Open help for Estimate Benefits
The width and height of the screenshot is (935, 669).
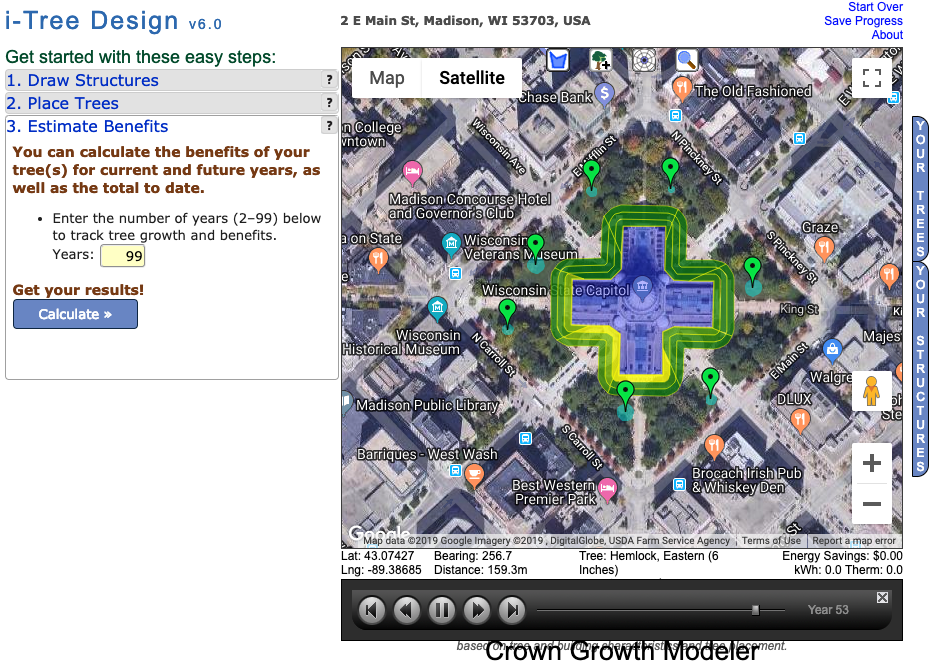click(x=329, y=125)
